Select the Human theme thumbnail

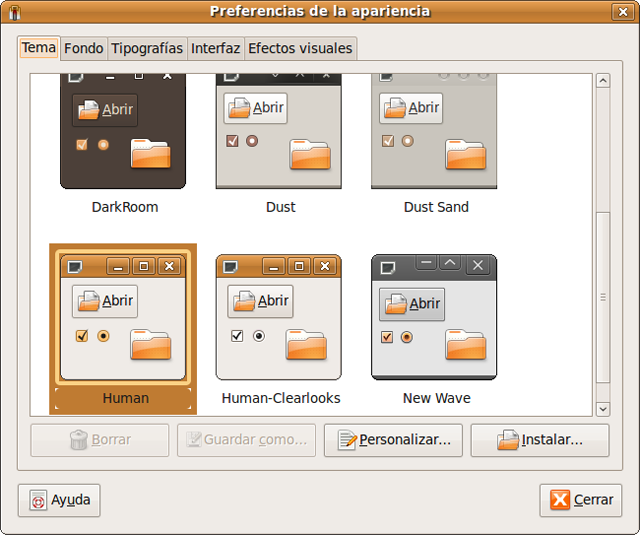124,318
